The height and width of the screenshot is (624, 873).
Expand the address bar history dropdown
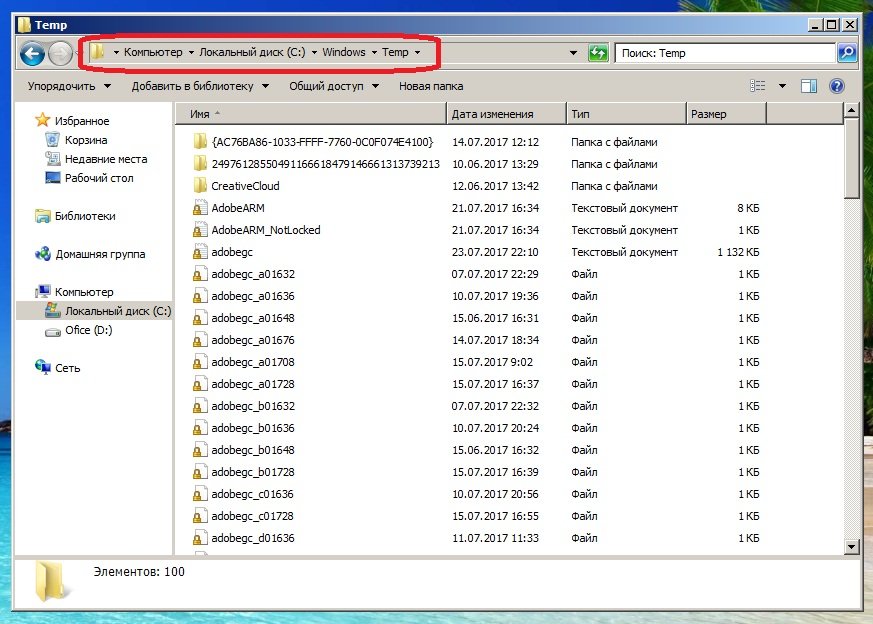[573, 53]
